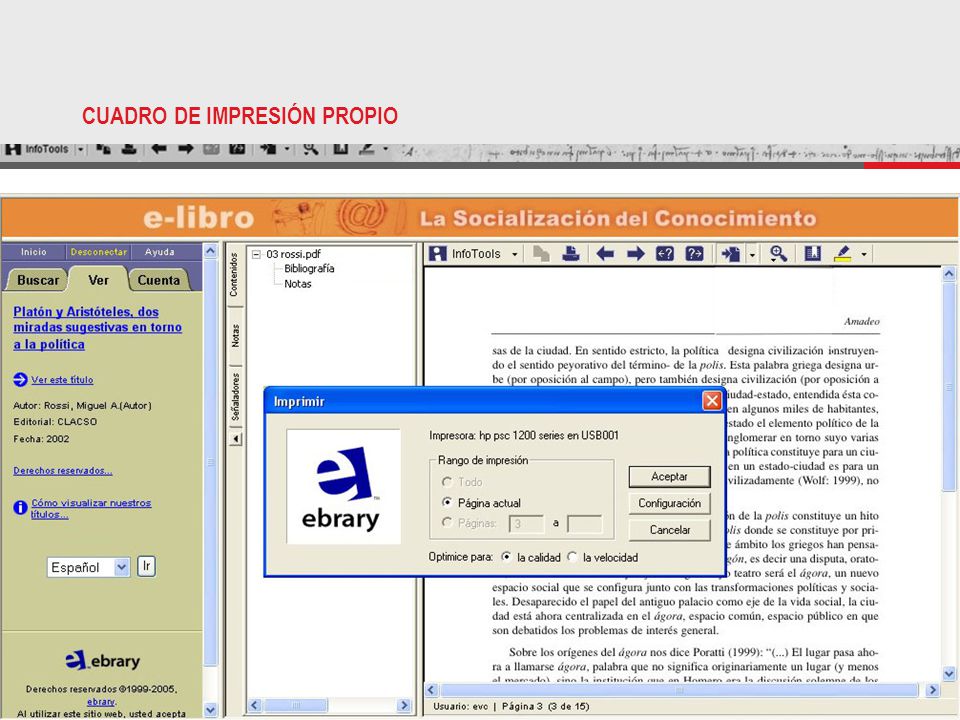
Task: Click the Ir button next to language
Action: (x=146, y=566)
